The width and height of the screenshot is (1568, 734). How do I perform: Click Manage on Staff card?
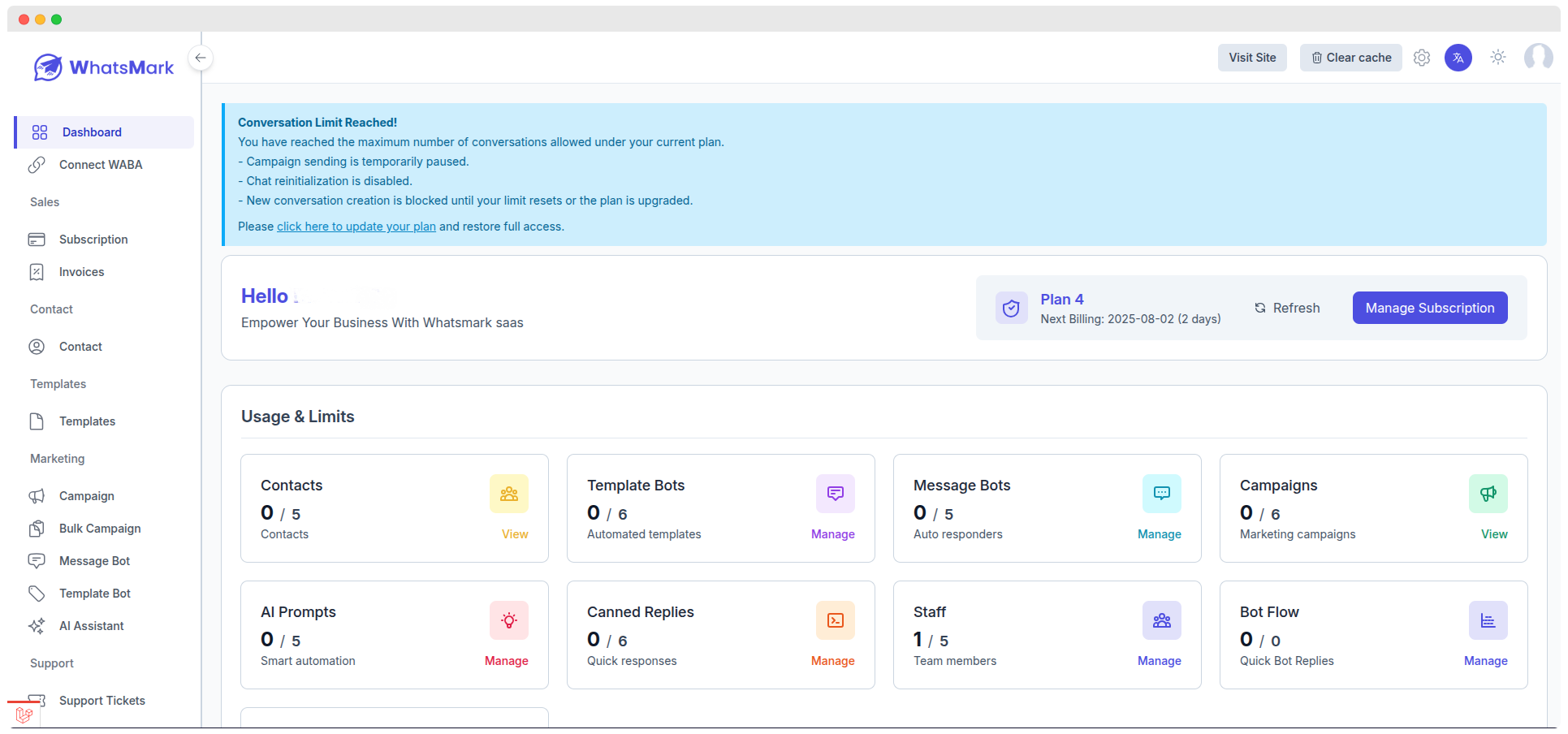(1160, 661)
